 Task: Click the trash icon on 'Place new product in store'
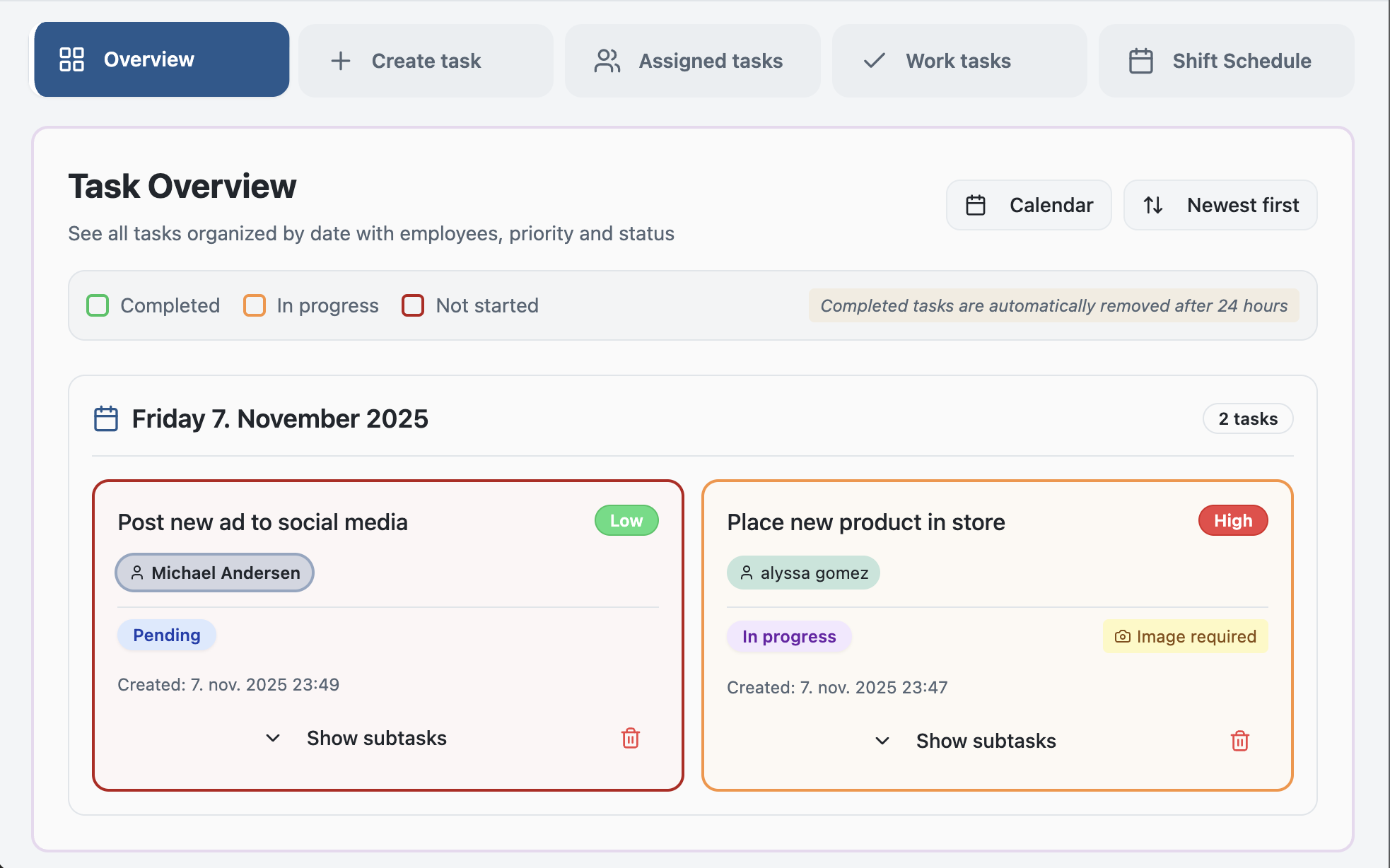(x=1239, y=741)
